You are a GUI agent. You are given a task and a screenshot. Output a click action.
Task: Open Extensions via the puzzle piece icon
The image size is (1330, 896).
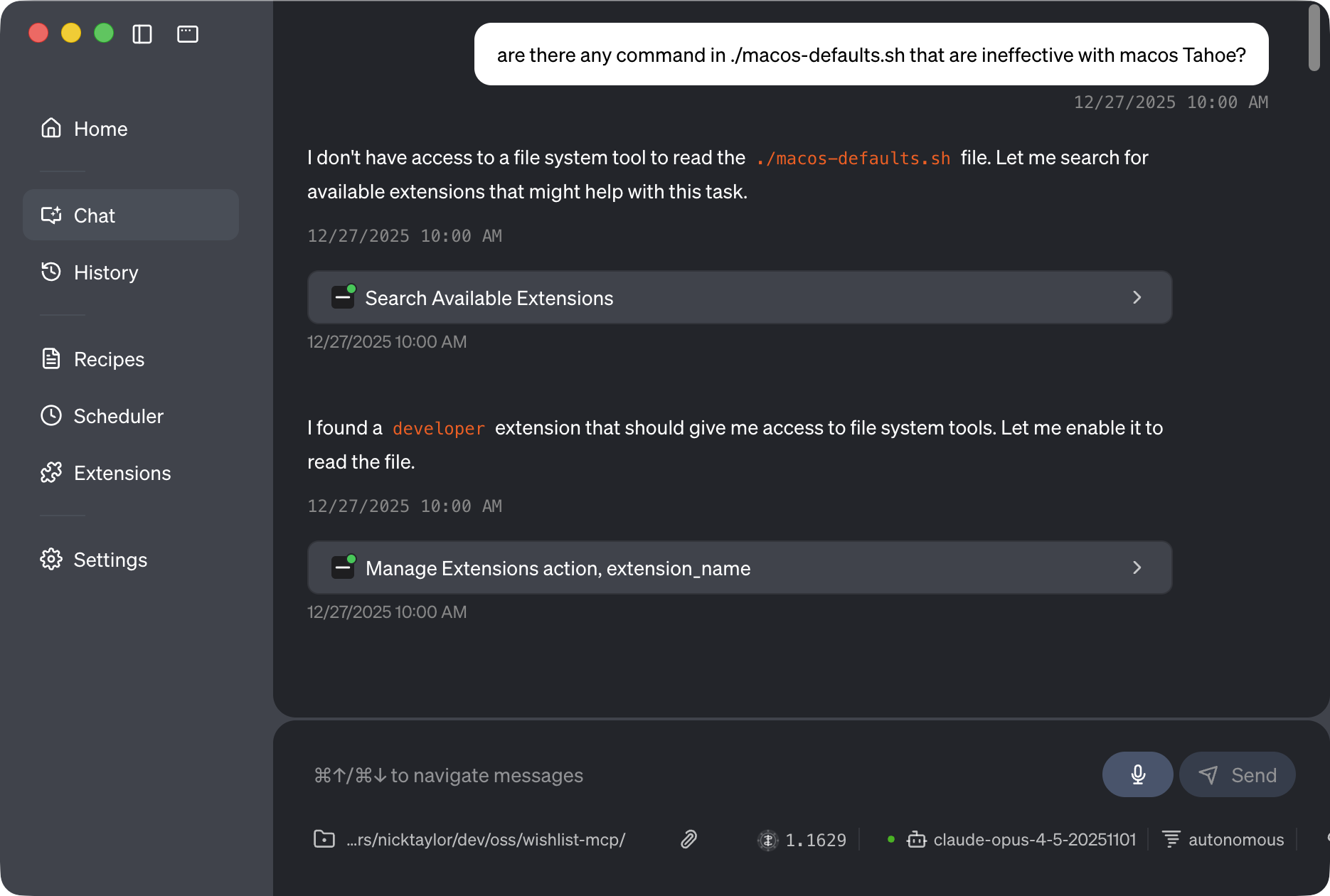pyautogui.click(x=51, y=473)
